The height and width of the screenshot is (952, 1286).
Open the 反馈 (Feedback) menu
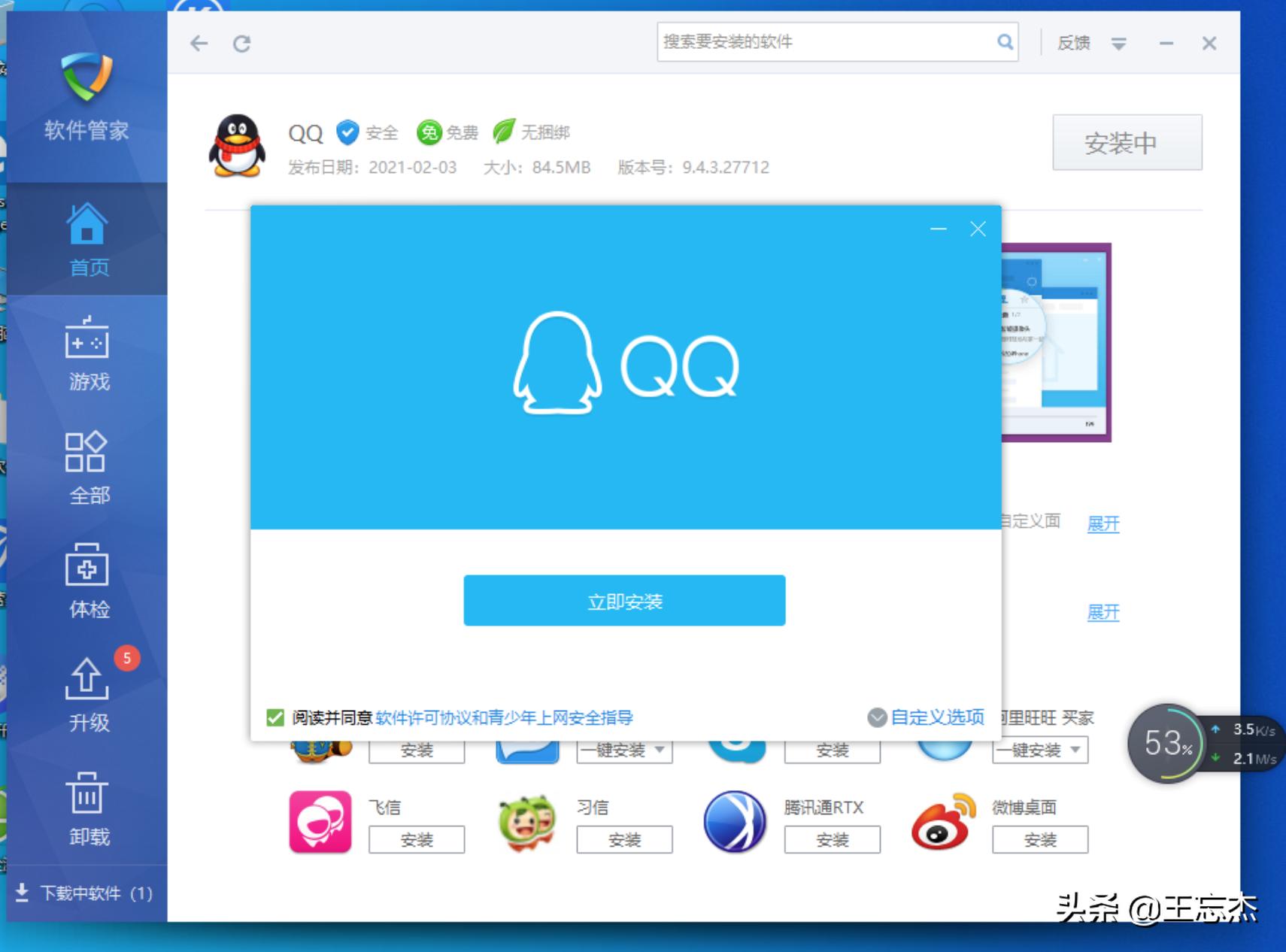1074,43
